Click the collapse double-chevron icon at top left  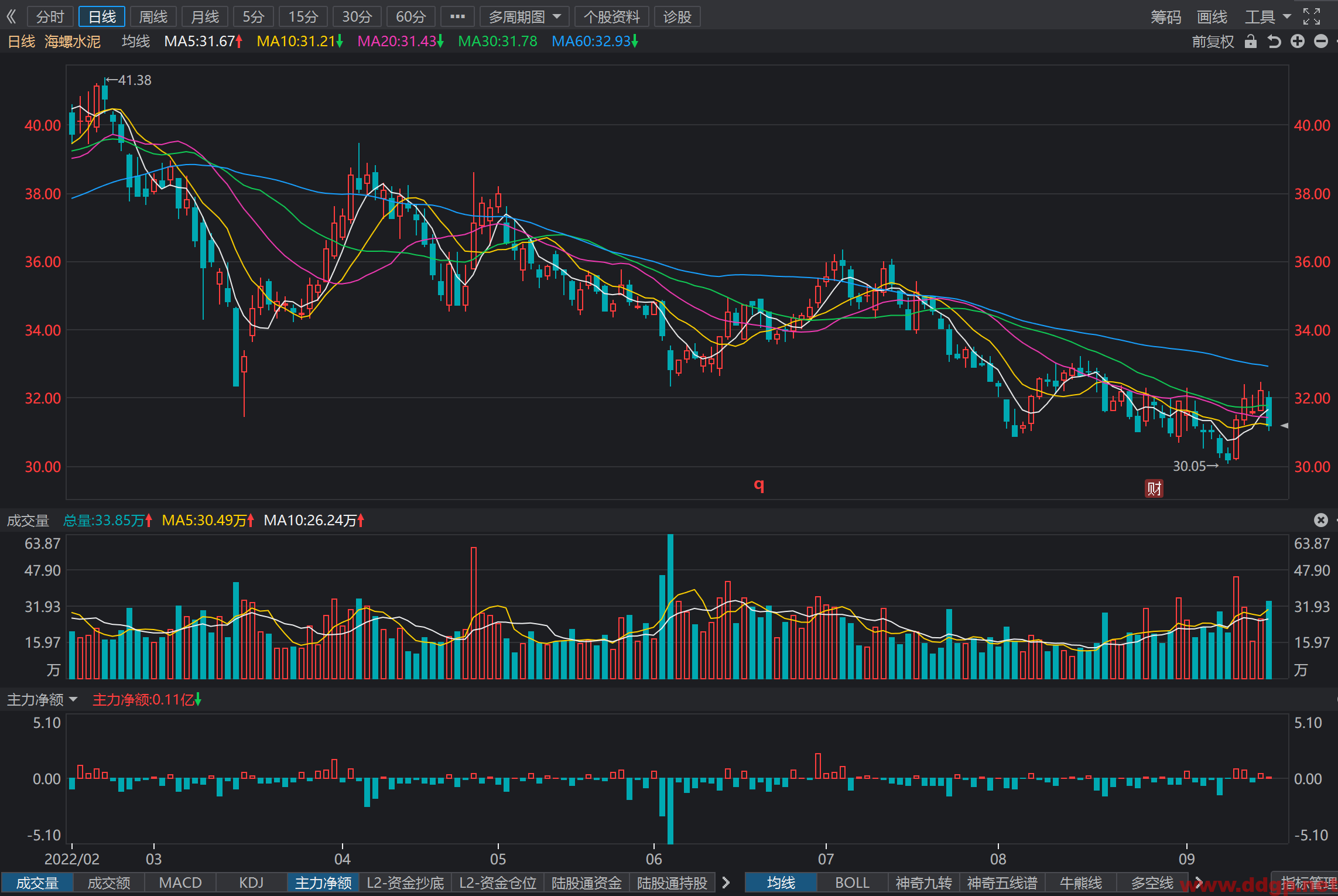pos(12,16)
